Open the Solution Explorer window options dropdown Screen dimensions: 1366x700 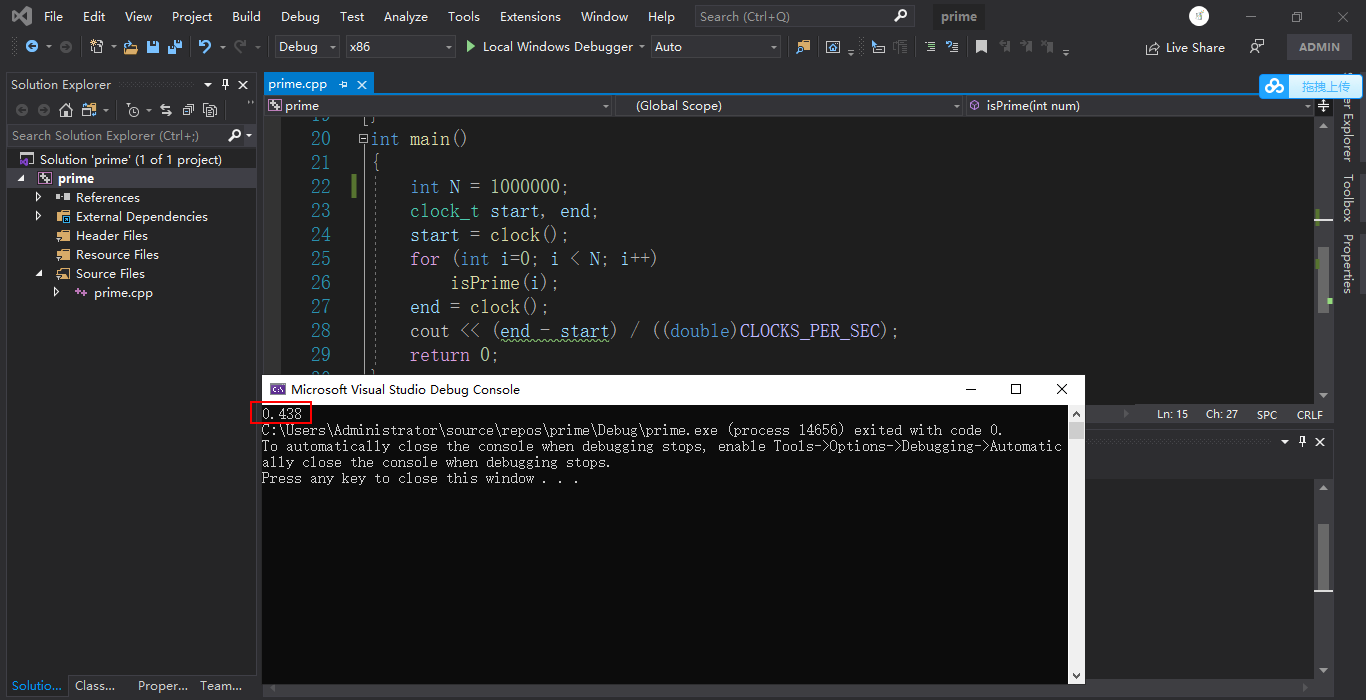pos(208,85)
